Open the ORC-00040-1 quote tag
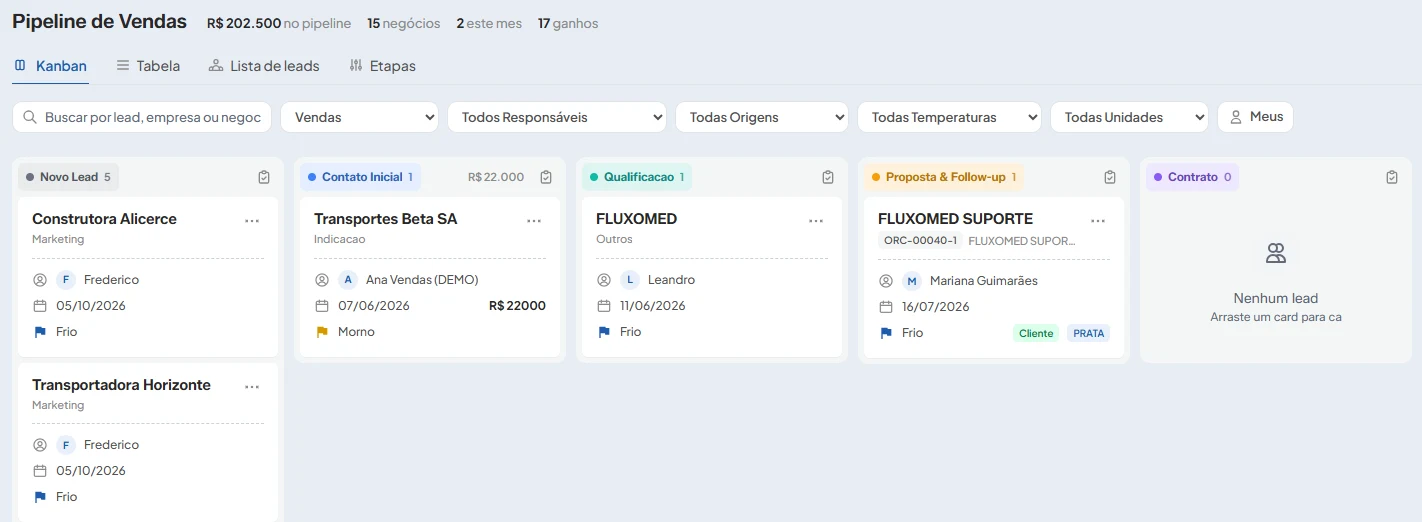The width and height of the screenshot is (1422, 522). pyautogui.click(x=920, y=241)
